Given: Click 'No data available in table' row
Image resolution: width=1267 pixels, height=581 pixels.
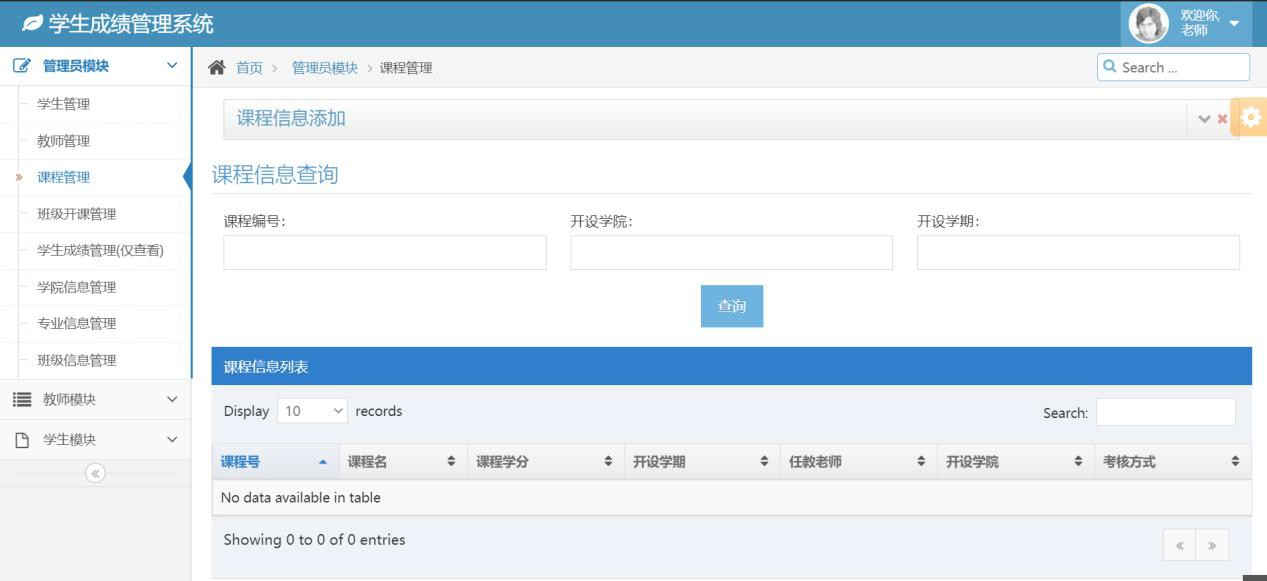Looking at the screenshot, I should 731,498.
